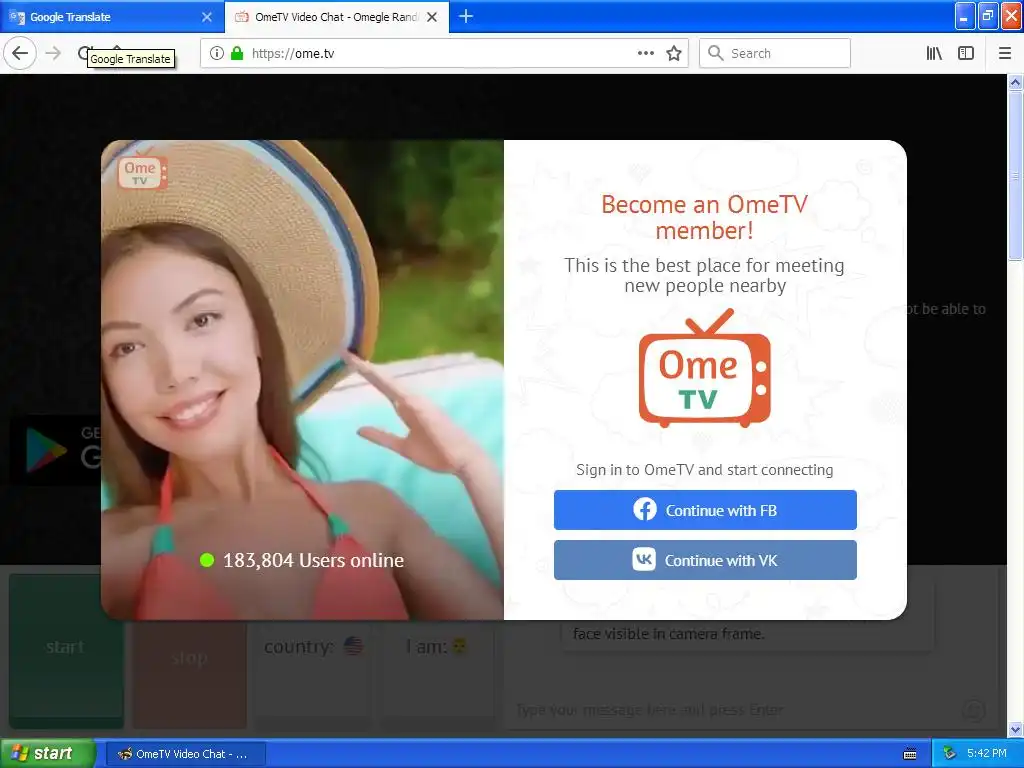
Task: Click the dimmed start chat button
Action: point(66,651)
